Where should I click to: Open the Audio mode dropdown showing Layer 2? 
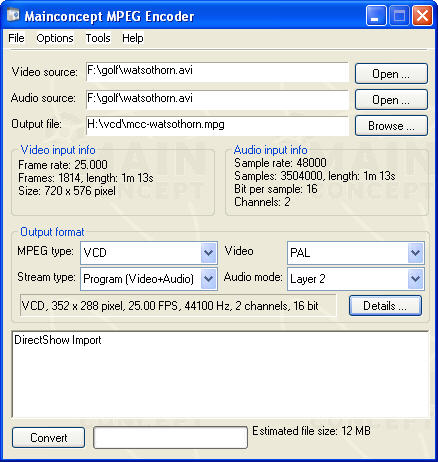[x=416, y=279]
